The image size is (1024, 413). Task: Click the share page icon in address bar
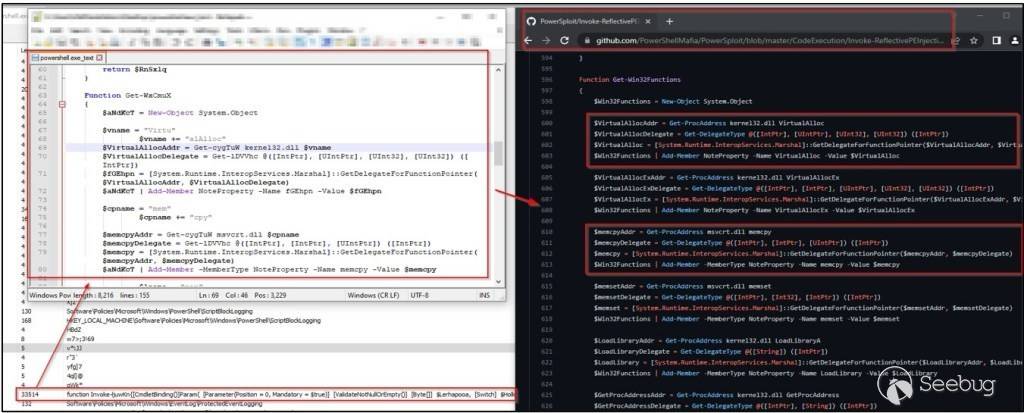click(x=954, y=40)
